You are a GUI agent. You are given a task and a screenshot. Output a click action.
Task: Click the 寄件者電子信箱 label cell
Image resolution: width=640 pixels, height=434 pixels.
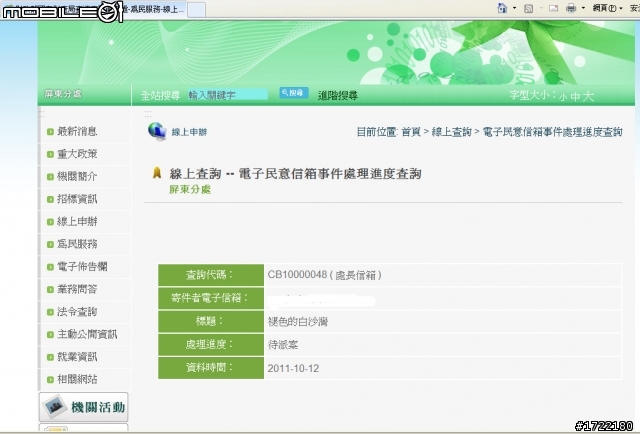(x=211, y=298)
